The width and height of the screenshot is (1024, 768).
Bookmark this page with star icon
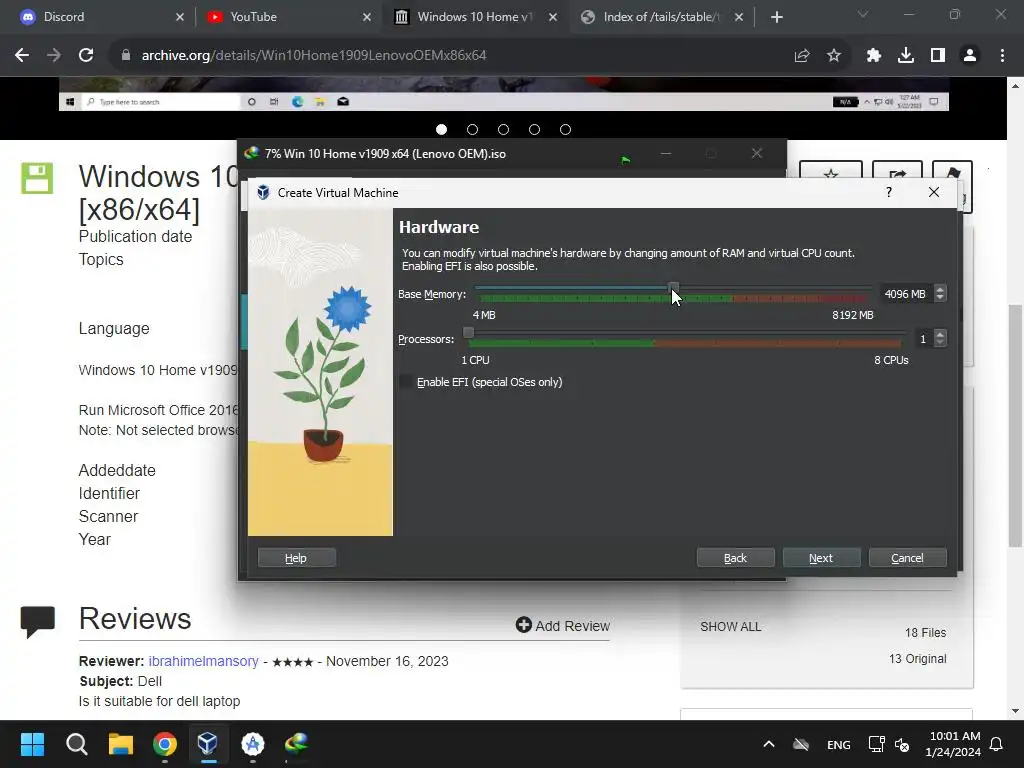coord(834,56)
